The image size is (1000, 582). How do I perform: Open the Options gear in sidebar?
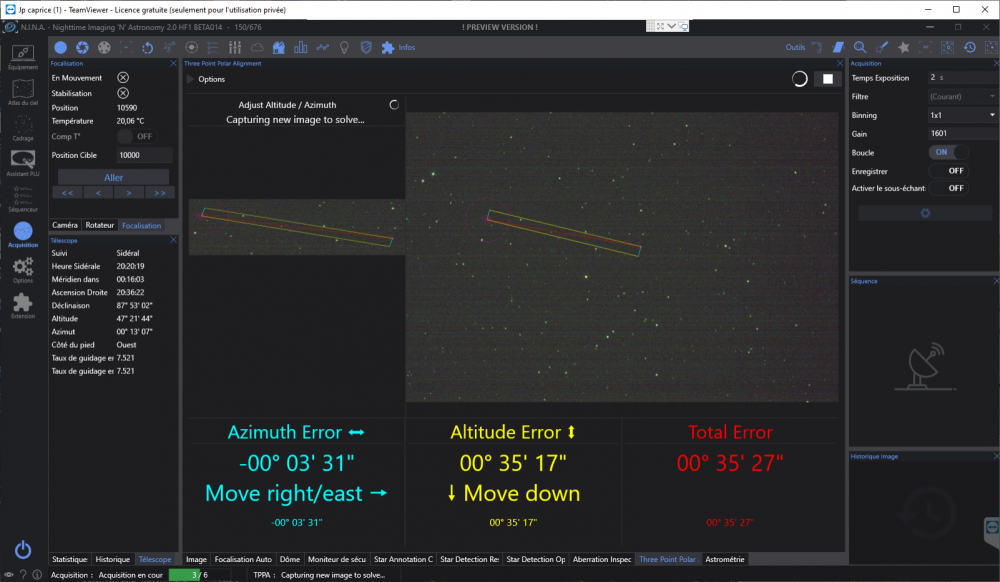(23, 270)
